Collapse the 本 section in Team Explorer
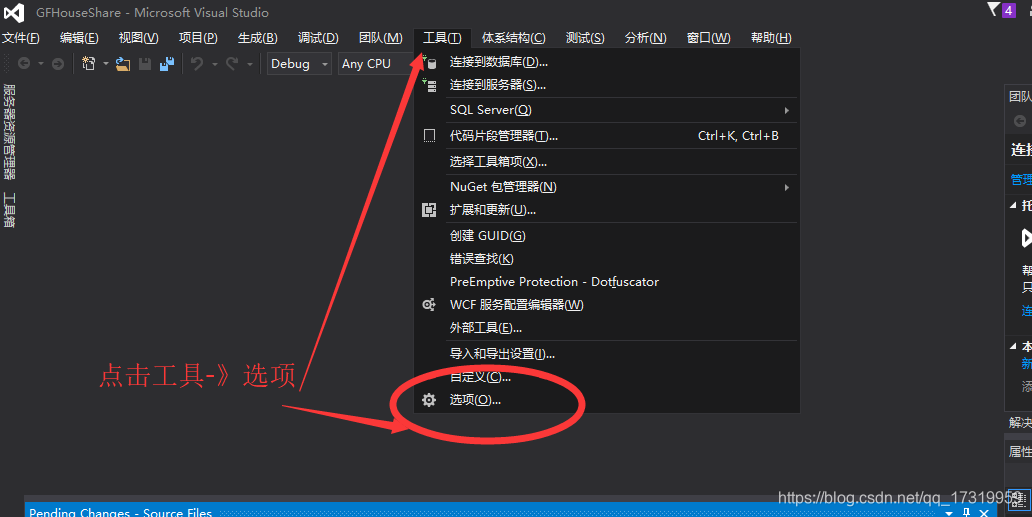The width and height of the screenshot is (1032, 517). pyautogui.click(x=1014, y=345)
